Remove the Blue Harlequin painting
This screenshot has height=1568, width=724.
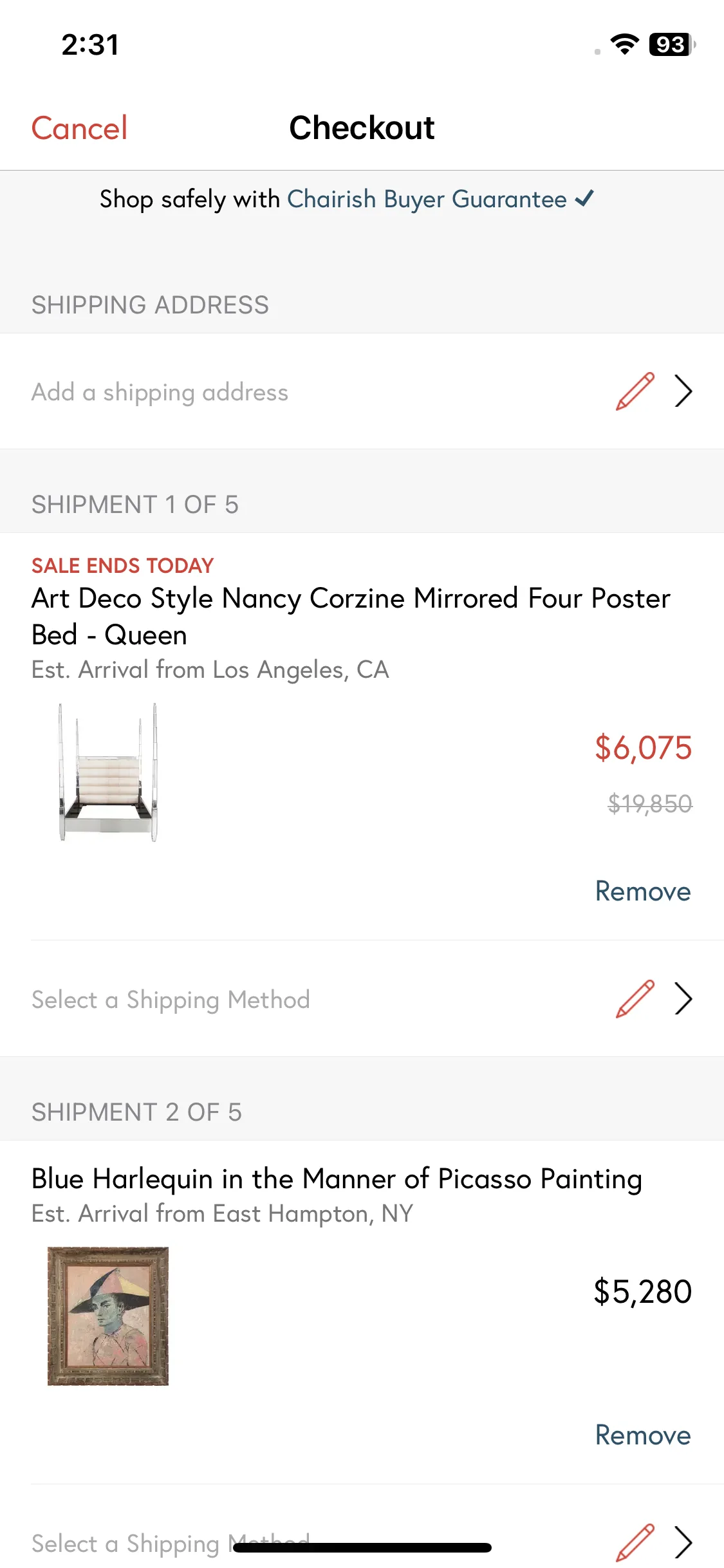643,1435
